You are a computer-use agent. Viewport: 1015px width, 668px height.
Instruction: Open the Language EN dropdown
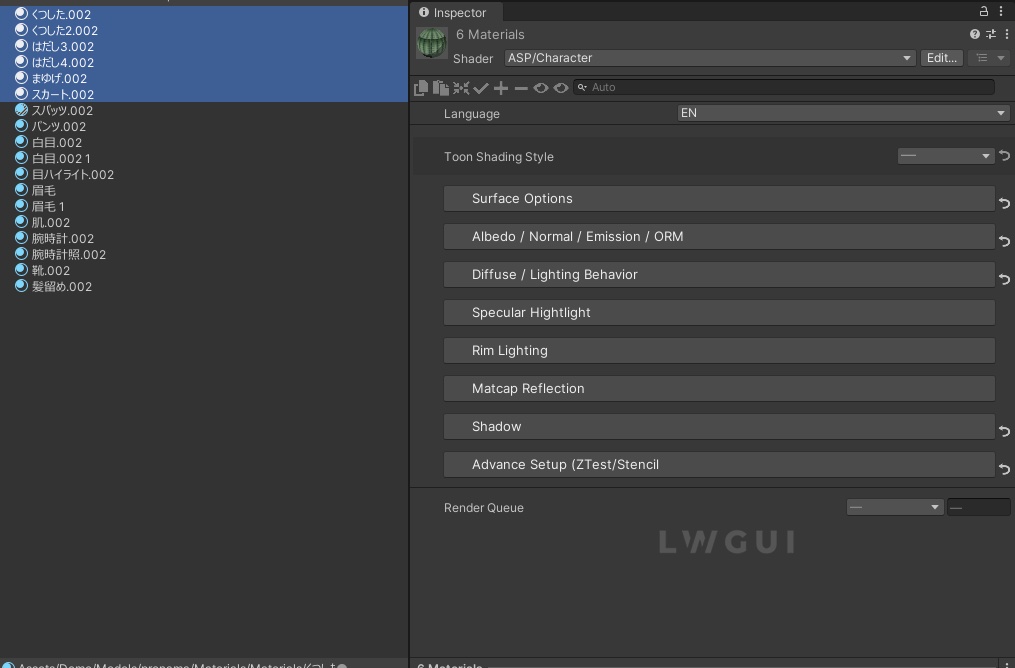coord(843,113)
